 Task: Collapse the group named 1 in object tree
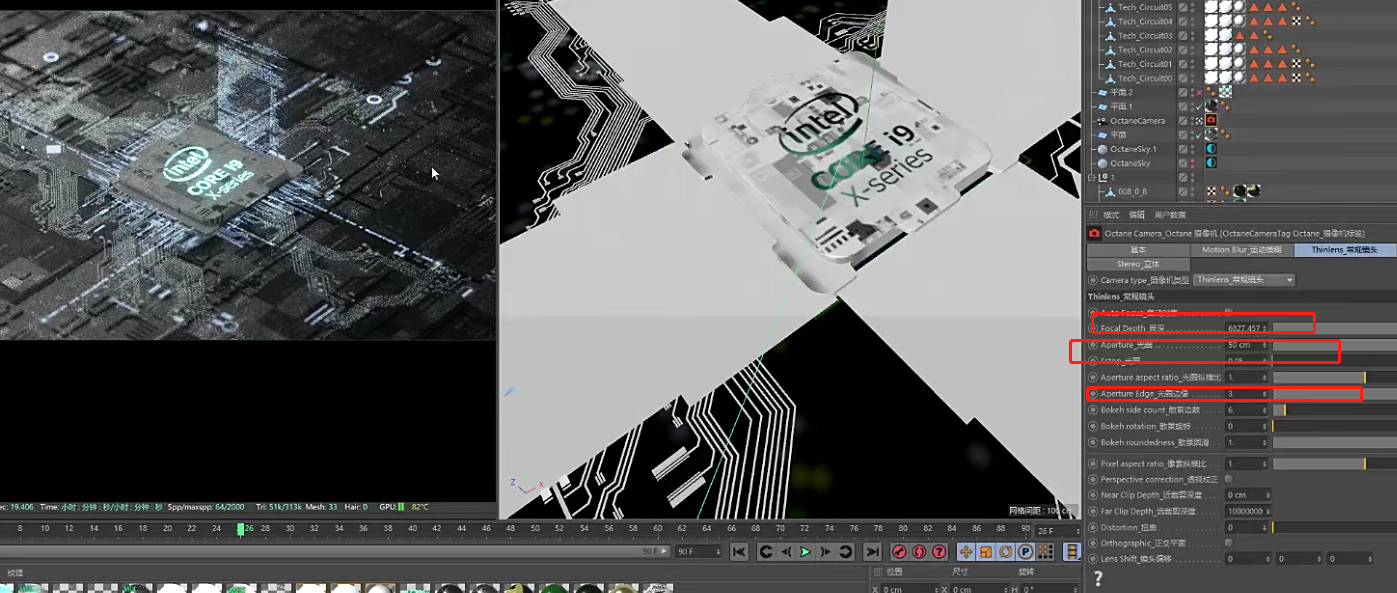pyautogui.click(x=1092, y=177)
